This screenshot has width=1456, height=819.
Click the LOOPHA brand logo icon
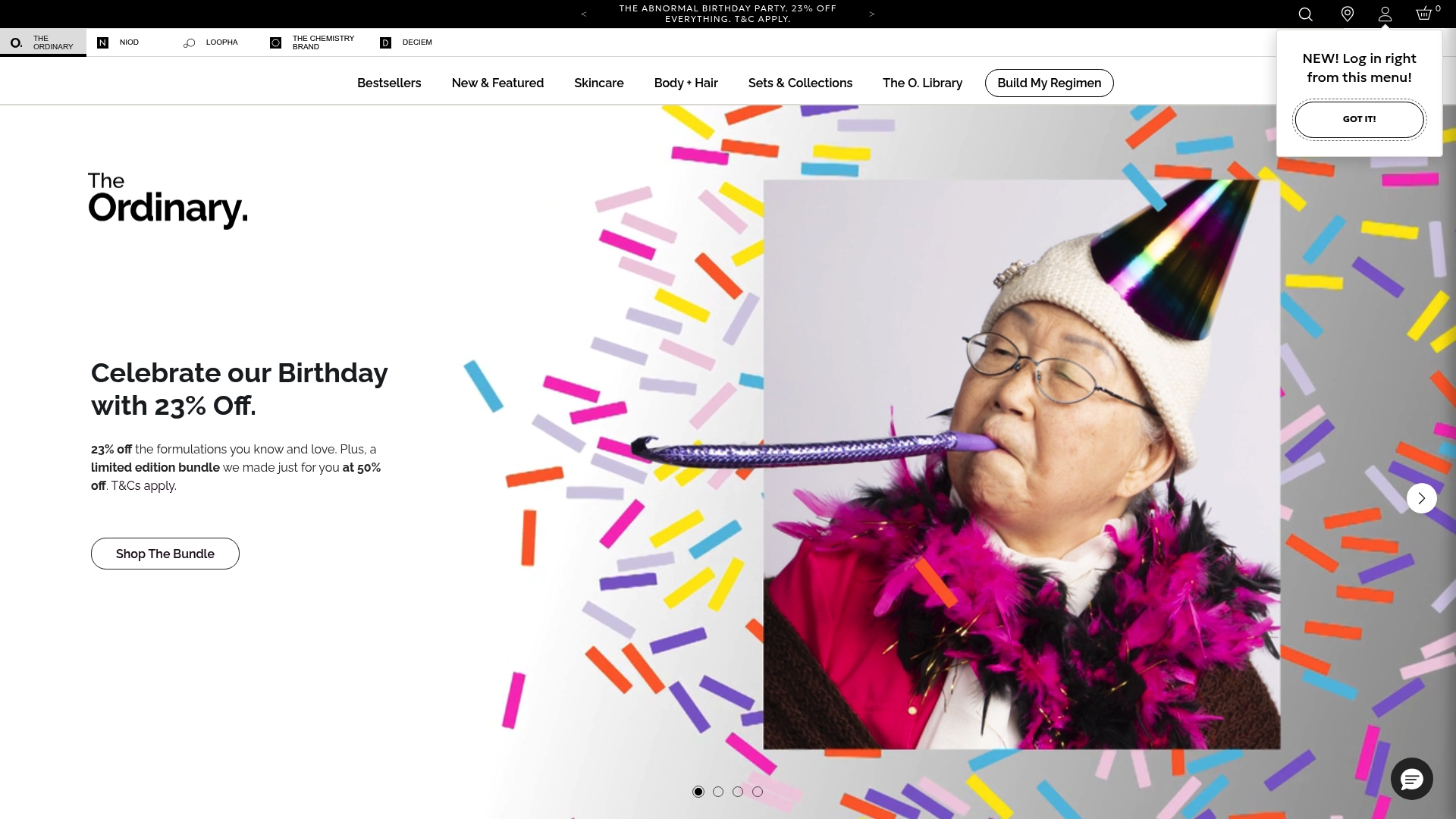click(x=190, y=43)
